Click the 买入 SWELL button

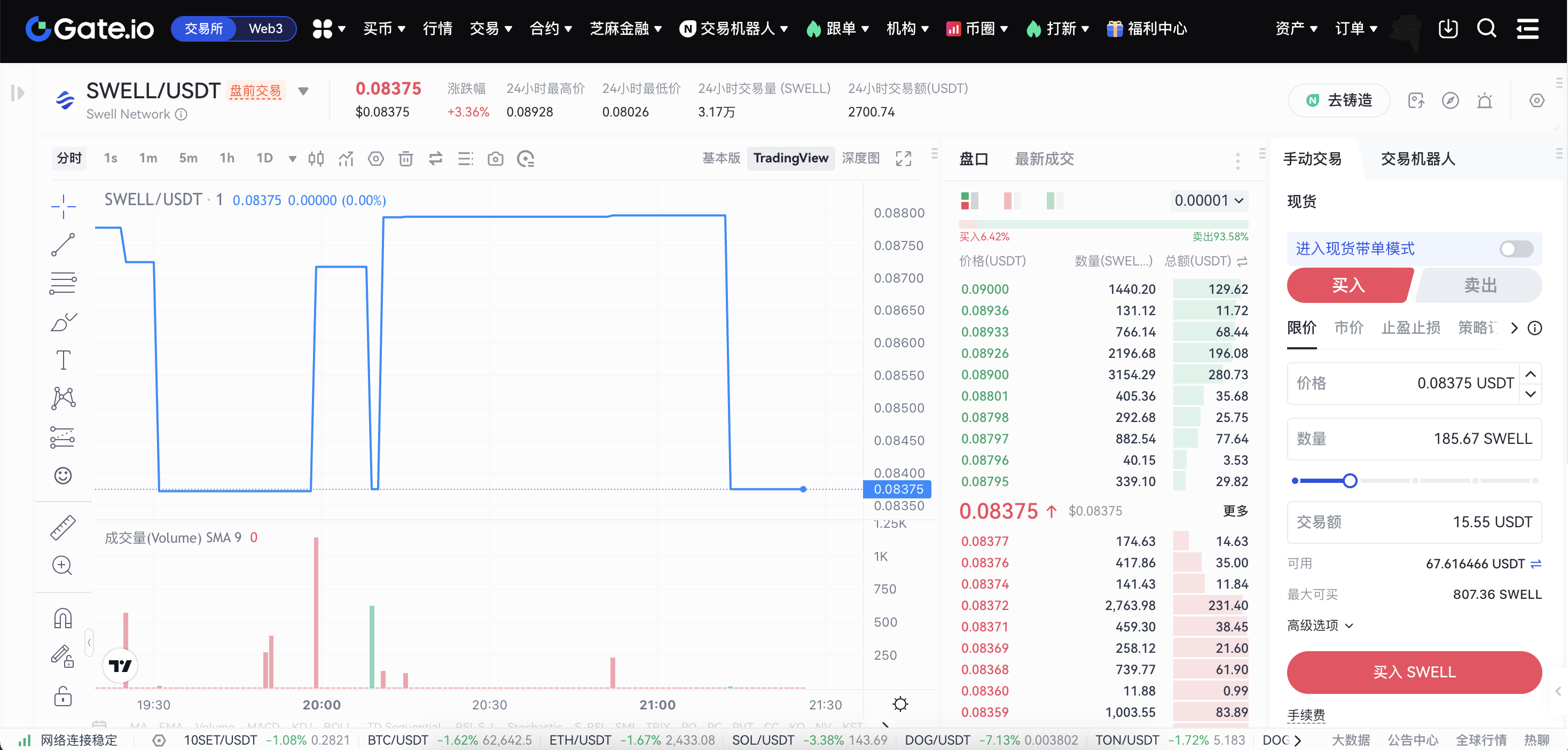(x=1414, y=671)
